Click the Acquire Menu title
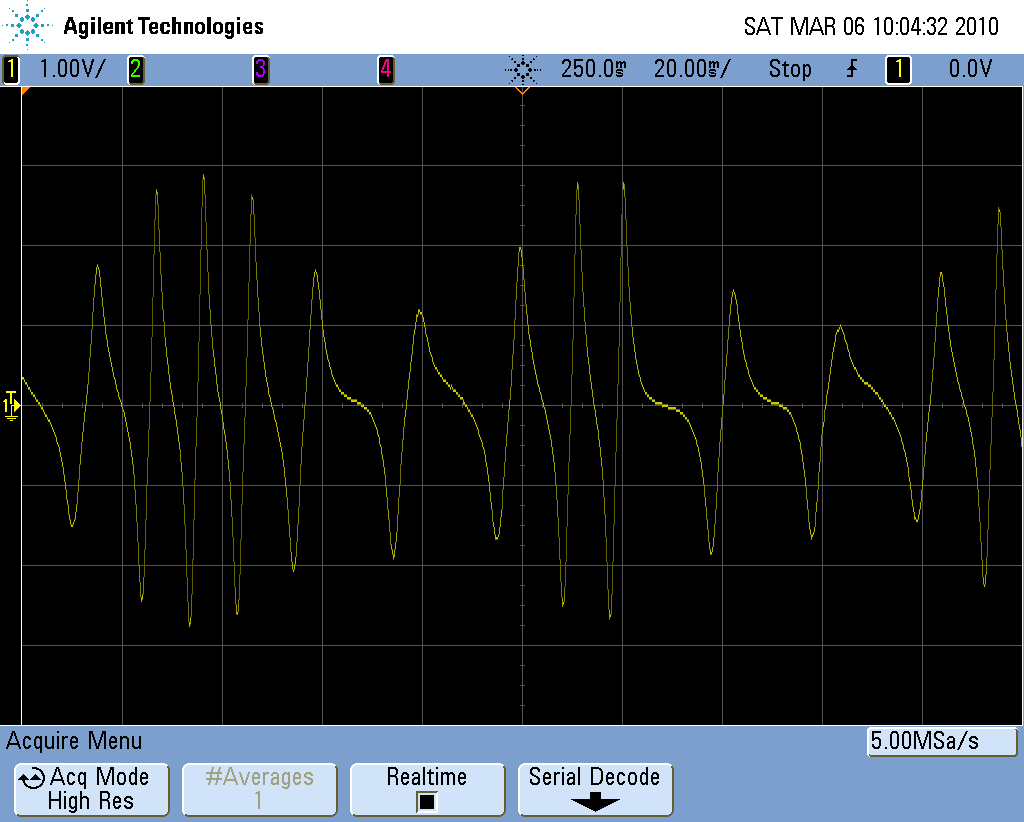This screenshot has width=1024, height=822. [x=74, y=741]
